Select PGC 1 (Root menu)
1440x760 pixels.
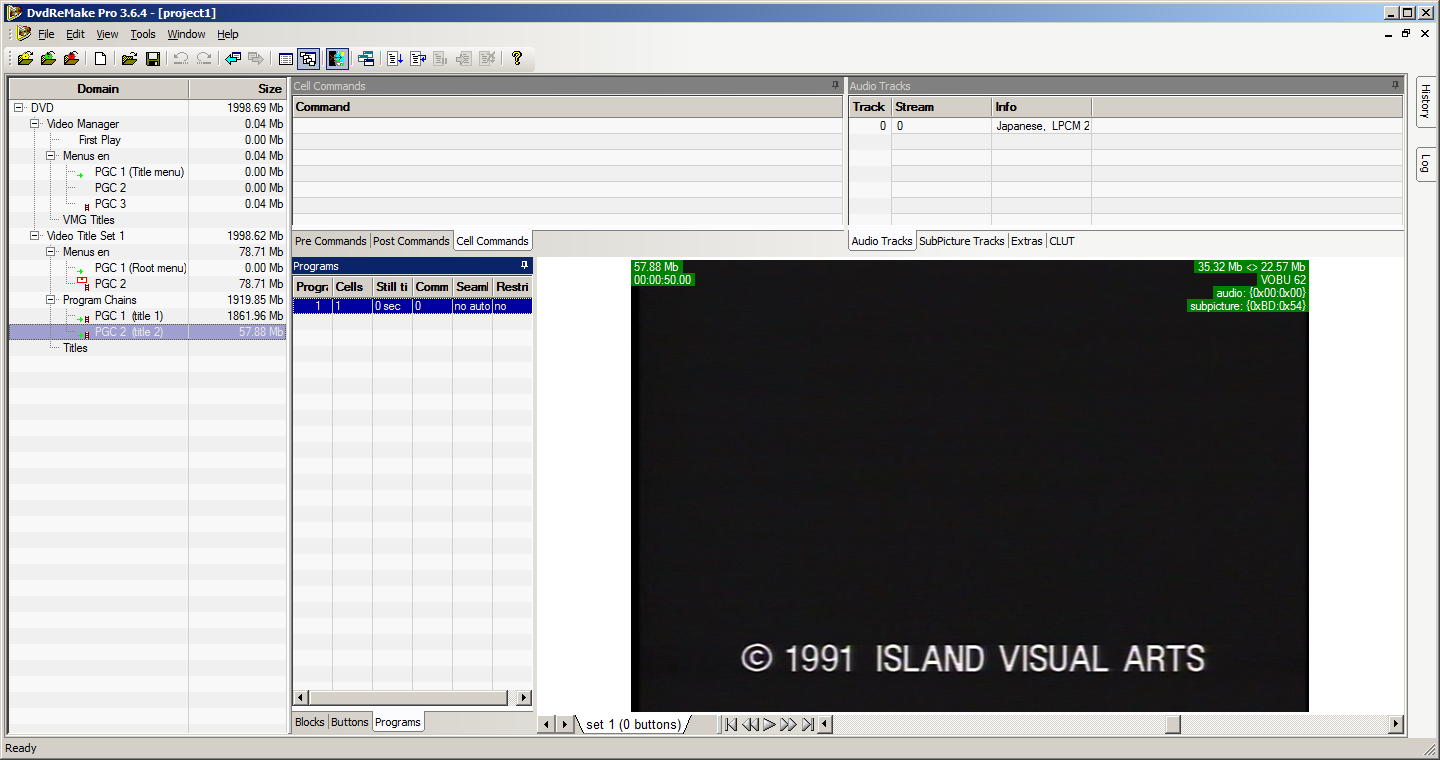[x=141, y=268]
